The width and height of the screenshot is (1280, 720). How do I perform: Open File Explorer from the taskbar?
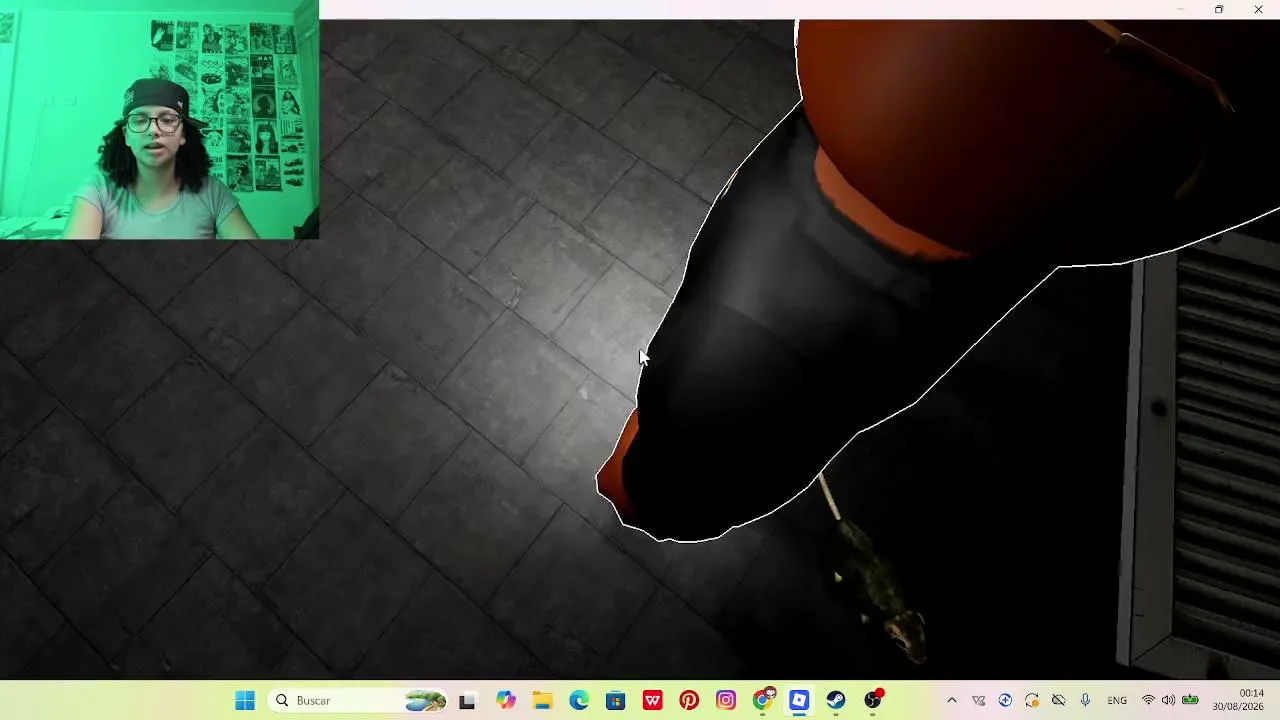542,700
